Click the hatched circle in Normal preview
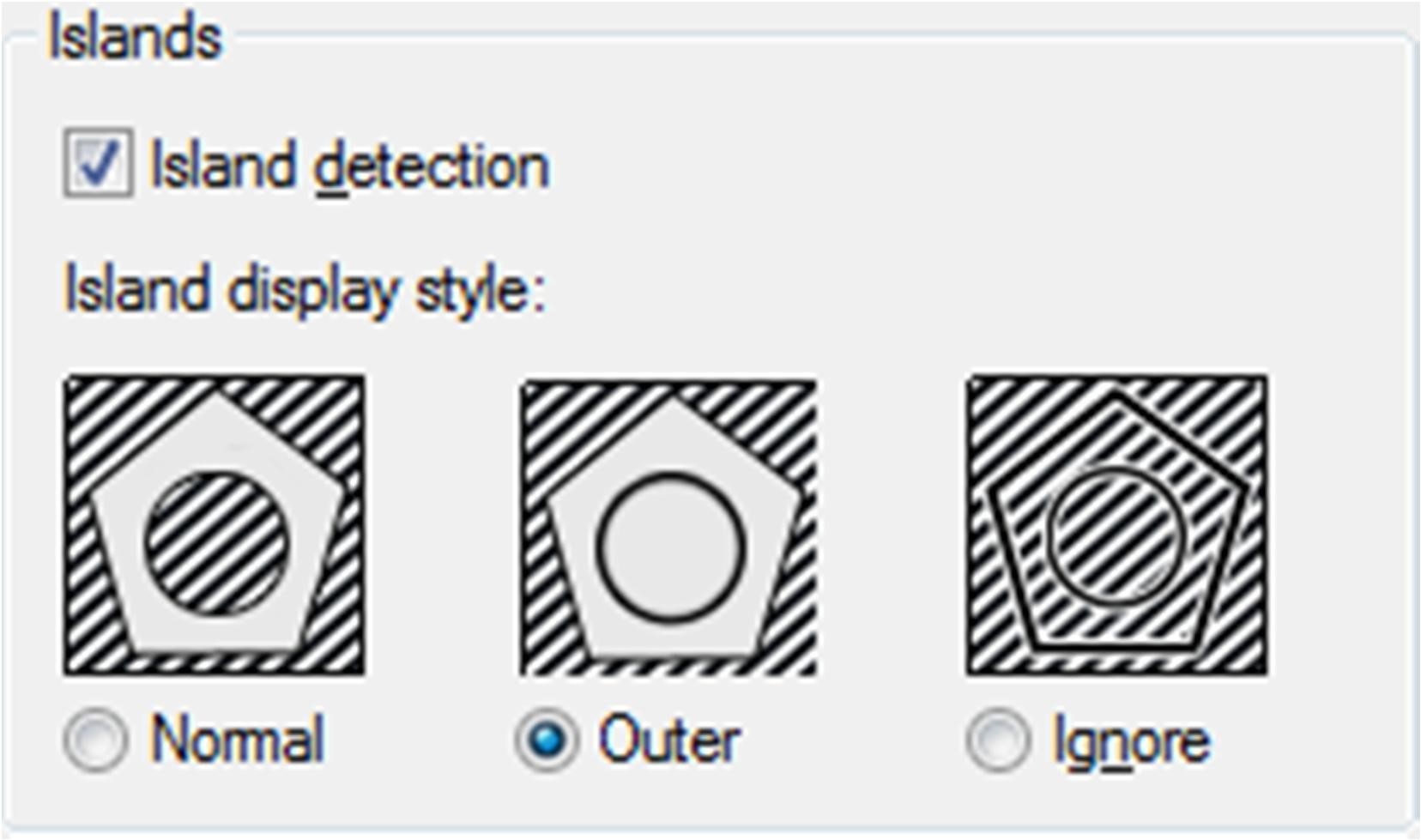The height and width of the screenshot is (840, 1421). coord(216,542)
